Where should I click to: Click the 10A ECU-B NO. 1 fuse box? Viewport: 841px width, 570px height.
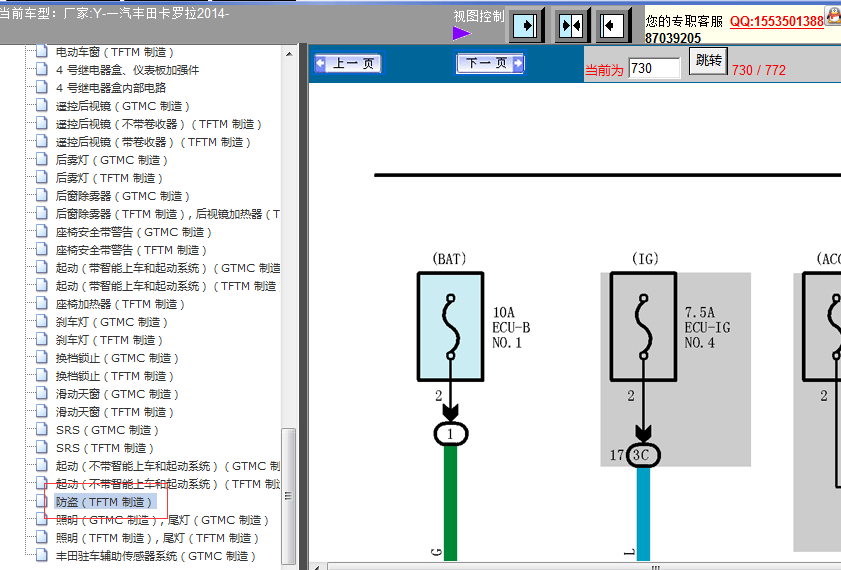pos(451,327)
